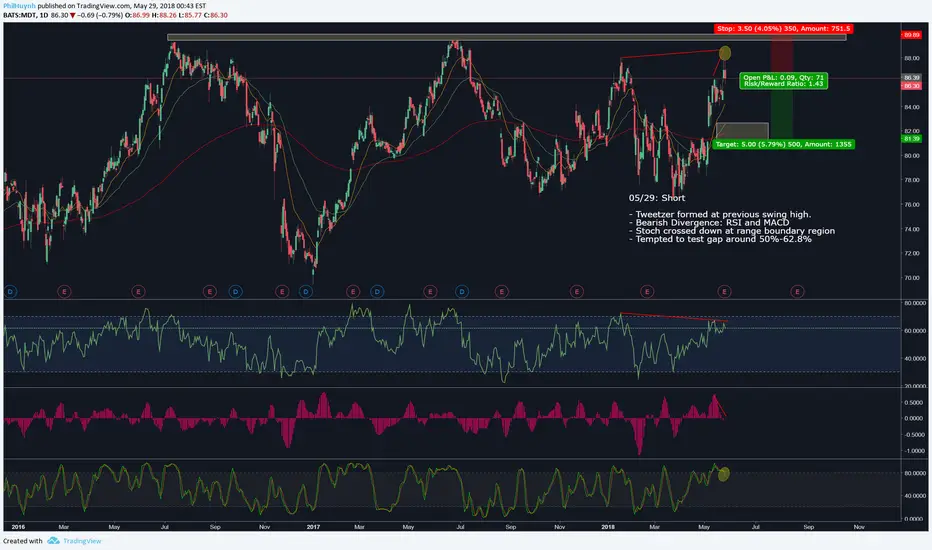Click the 'Tempted to test gap around 50%-62.8%' note
Image resolution: width=932 pixels, height=550 pixels.
click(720, 239)
